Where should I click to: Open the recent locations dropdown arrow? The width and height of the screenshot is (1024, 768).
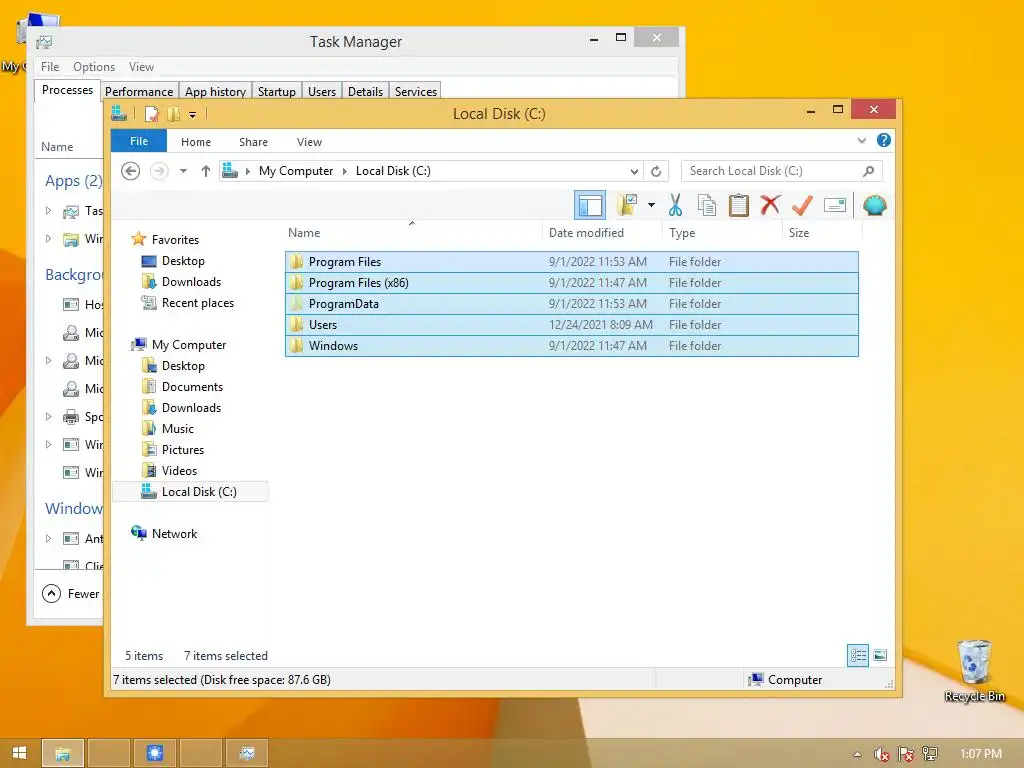pyautogui.click(x=184, y=171)
